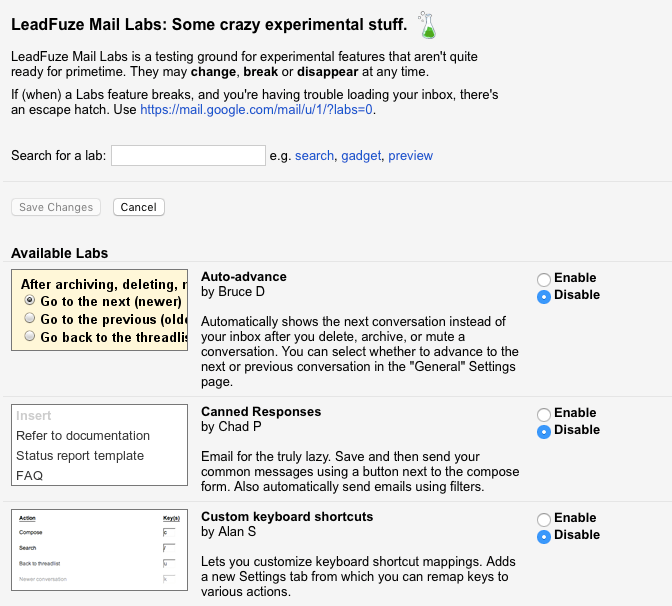The width and height of the screenshot is (672, 606).
Task: Click the Auto-advance lab title
Action: point(244,276)
